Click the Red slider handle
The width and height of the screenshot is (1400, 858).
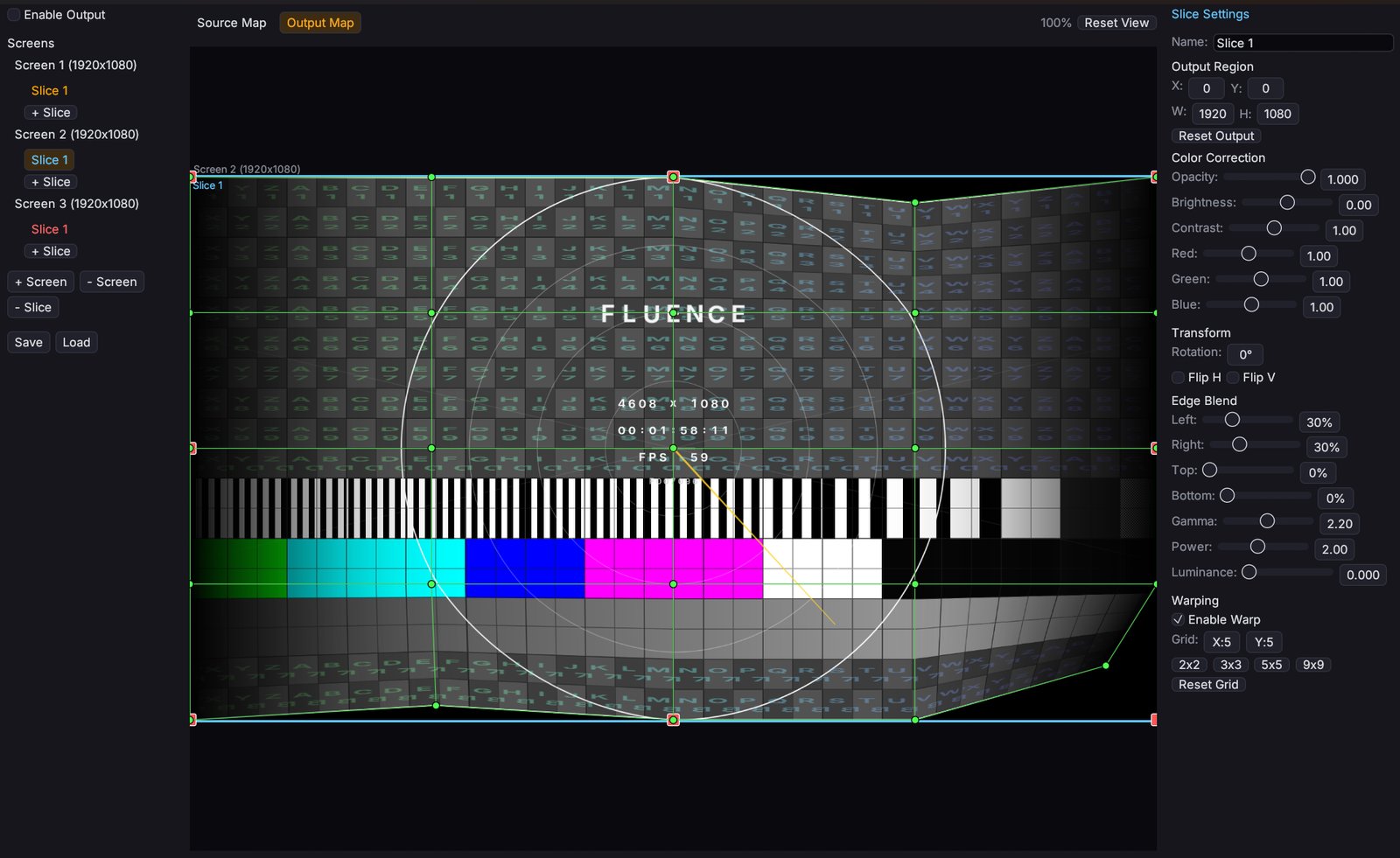pos(1249,253)
